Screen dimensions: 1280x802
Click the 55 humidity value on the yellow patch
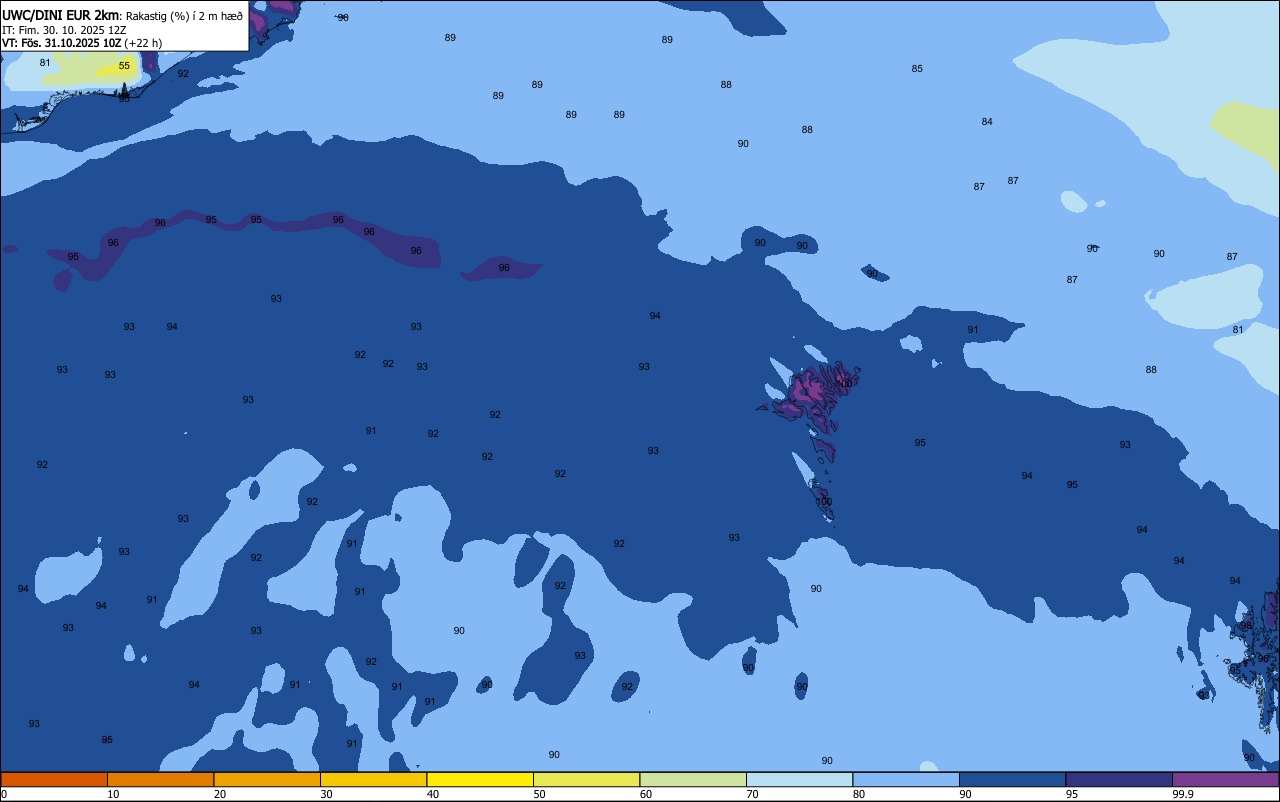pyautogui.click(x=124, y=66)
